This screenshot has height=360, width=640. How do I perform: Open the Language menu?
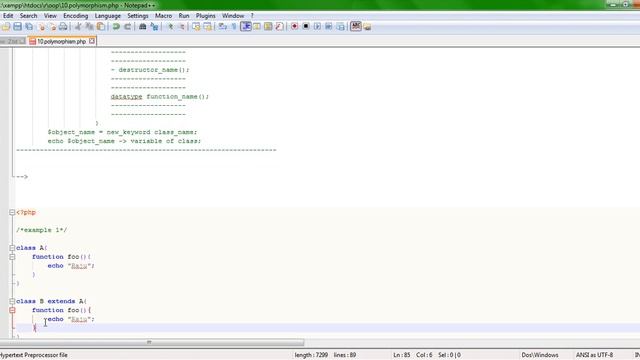click(x=107, y=16)
